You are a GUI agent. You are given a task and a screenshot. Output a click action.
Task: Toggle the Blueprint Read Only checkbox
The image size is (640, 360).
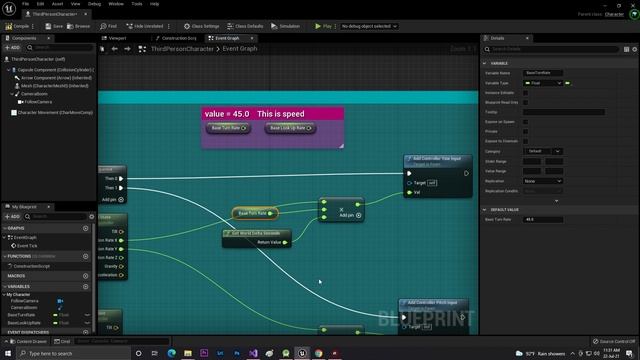pos(526,102)
